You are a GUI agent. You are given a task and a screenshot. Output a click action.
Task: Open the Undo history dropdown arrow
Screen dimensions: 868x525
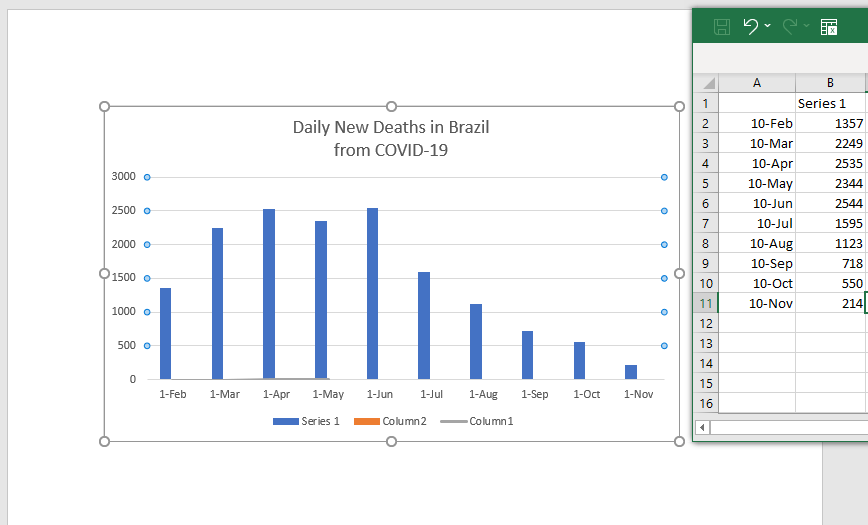(768, 26)
